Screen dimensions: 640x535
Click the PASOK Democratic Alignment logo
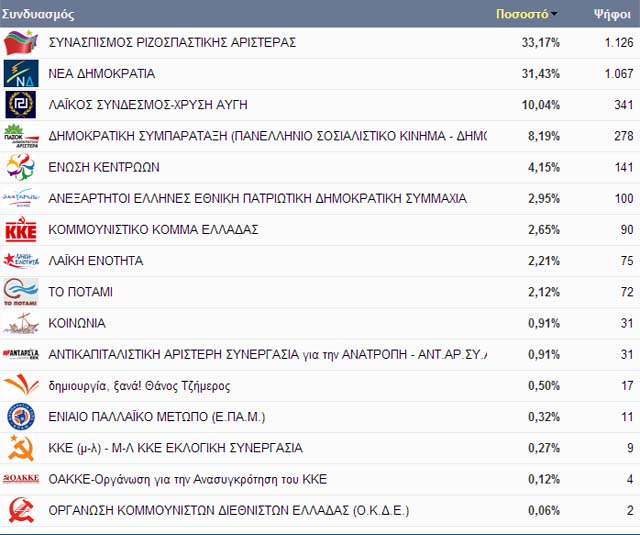coord(21,136)
